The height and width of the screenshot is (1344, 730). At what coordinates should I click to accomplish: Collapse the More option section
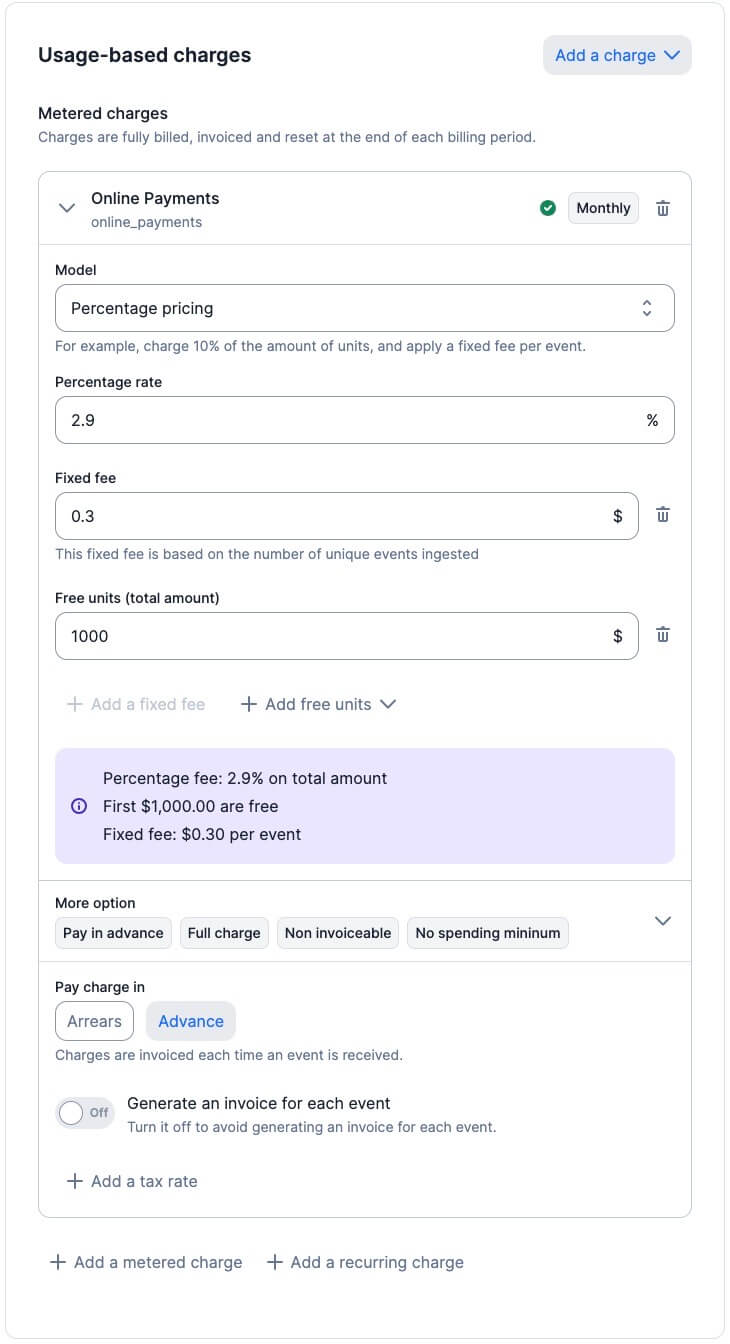(662, 920)
